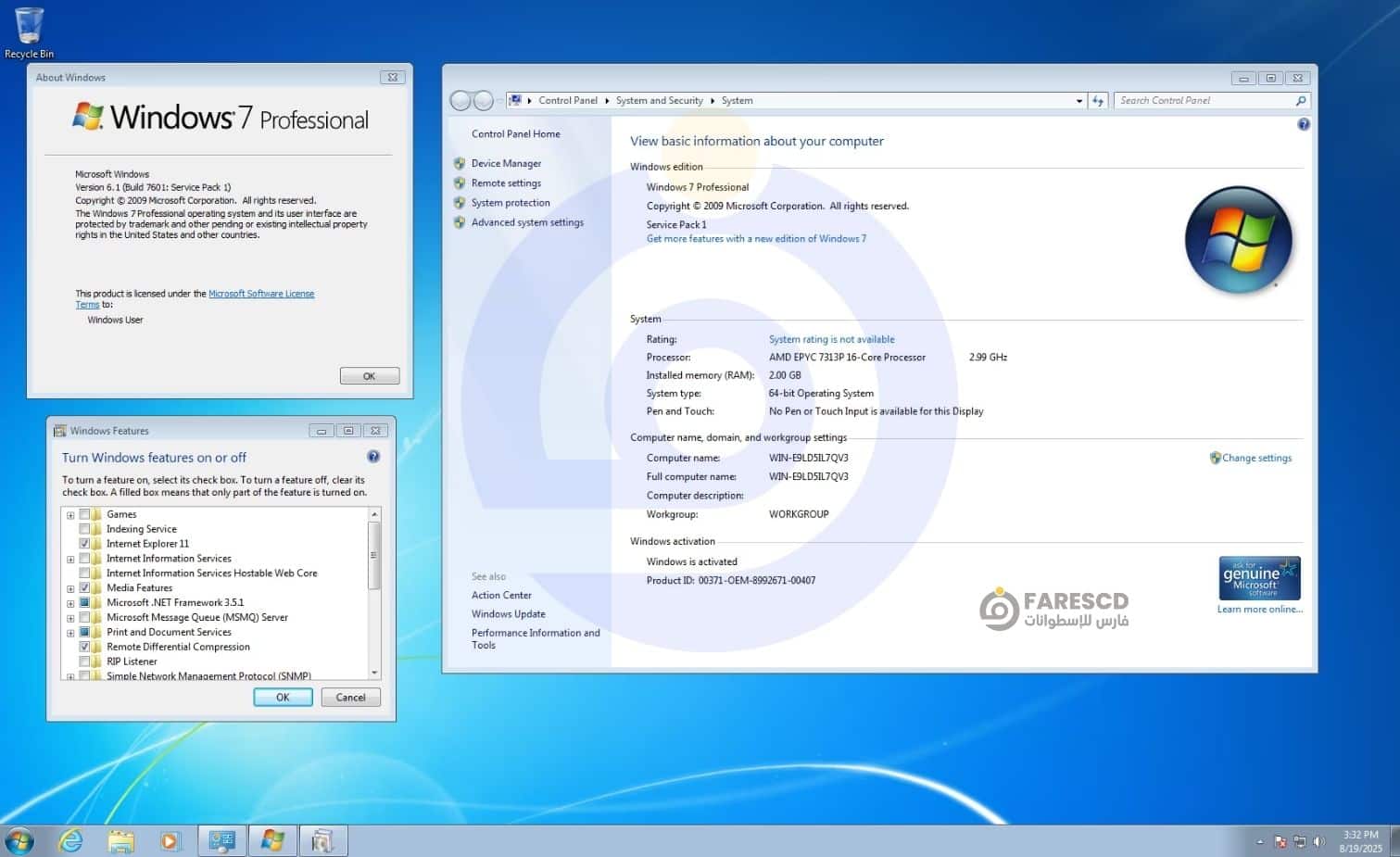1400x857 pixels.
Task: Click Windows Features scrollbar down arrow
Action: (374, 673)
